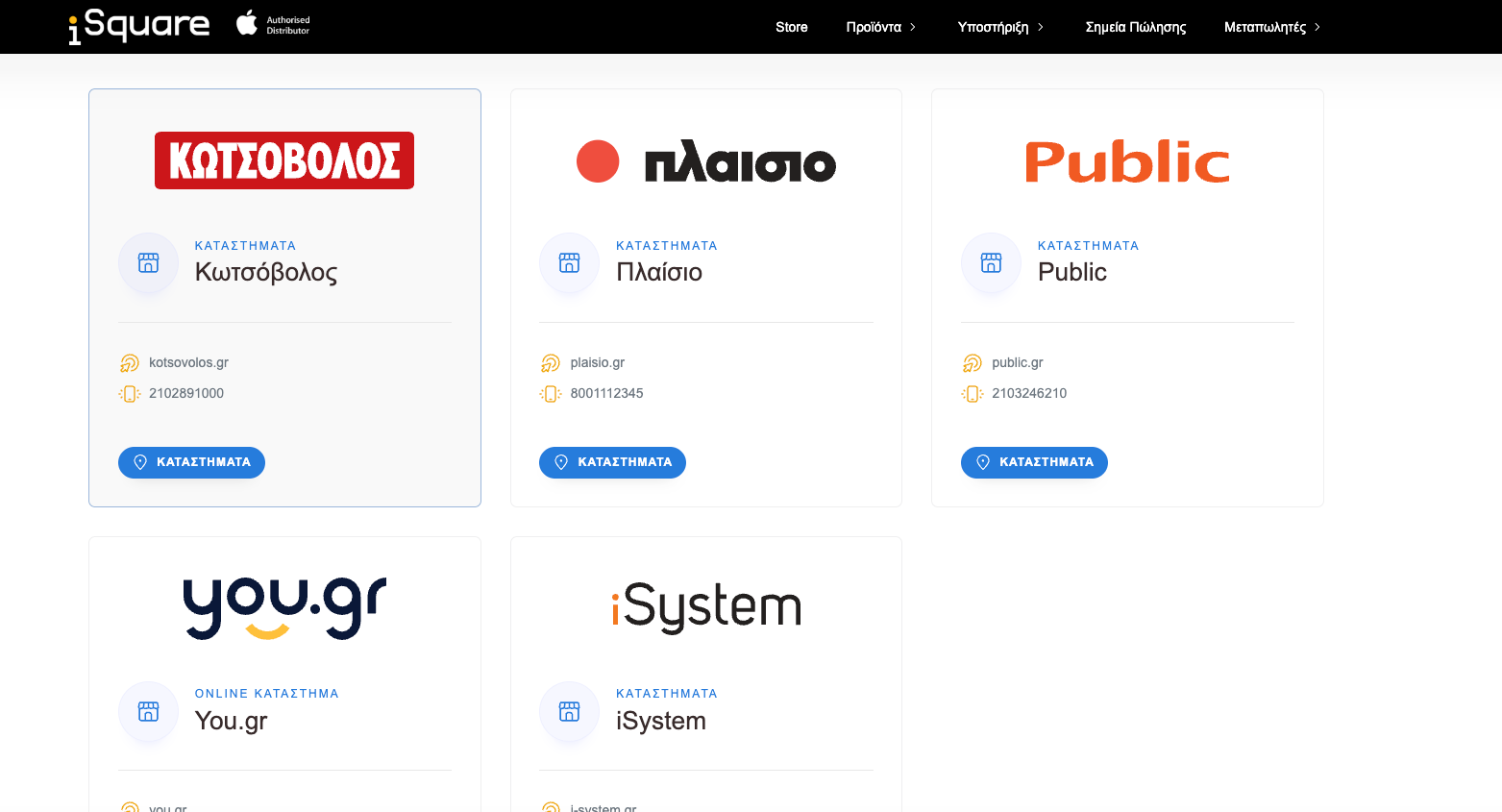Screen dimensions: 1502x812
Task: Click the Apple Authorised Distributor logo
Action: (x=274, y=24)
